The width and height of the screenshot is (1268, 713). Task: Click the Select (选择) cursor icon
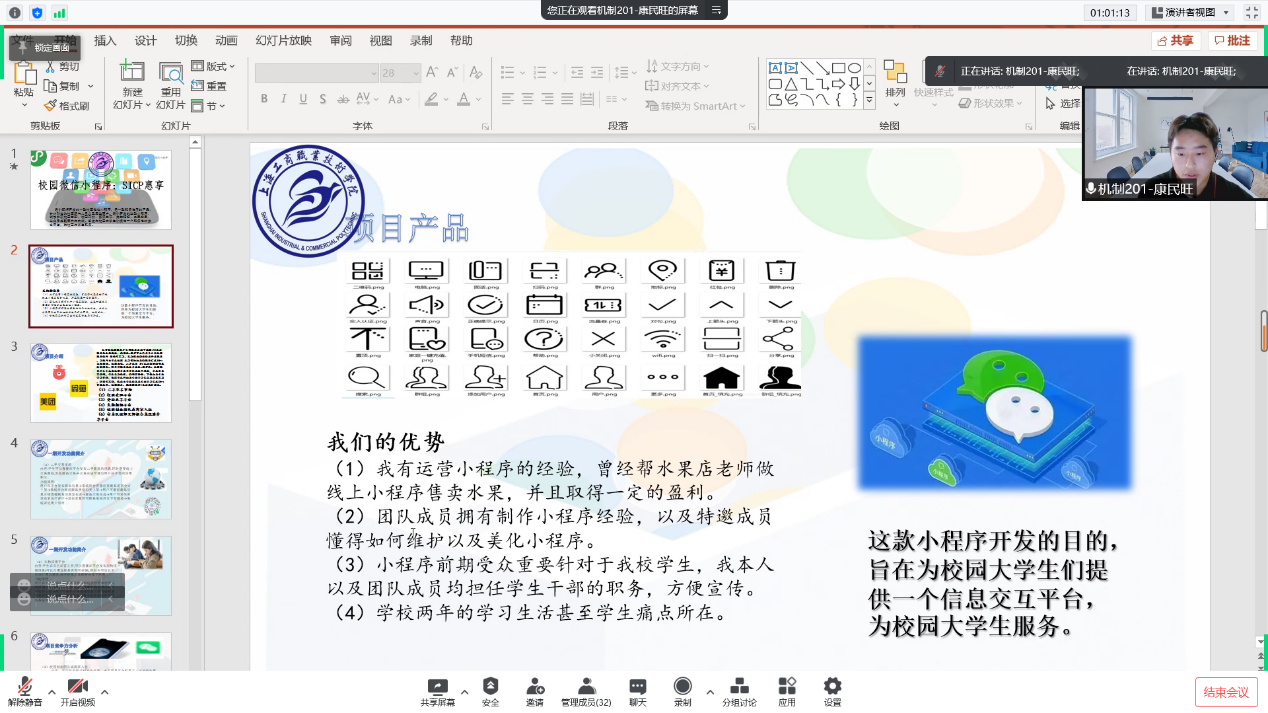(x=1050, y=103)
